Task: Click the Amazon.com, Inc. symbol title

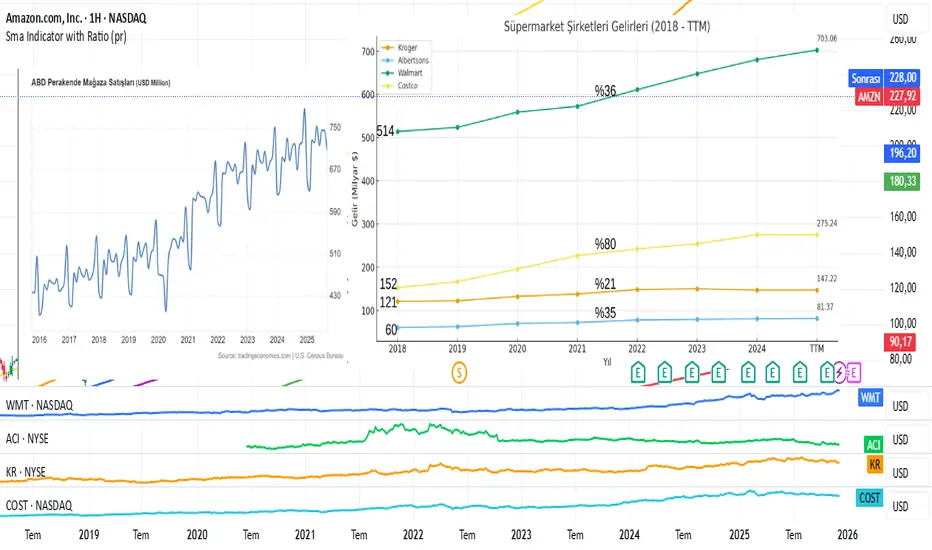Action: coord(75,18)
